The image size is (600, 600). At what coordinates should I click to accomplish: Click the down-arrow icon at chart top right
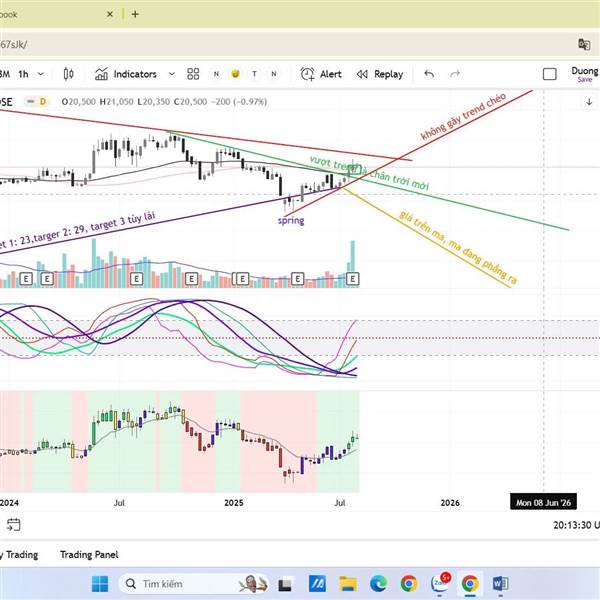click(x=589, y=102)
